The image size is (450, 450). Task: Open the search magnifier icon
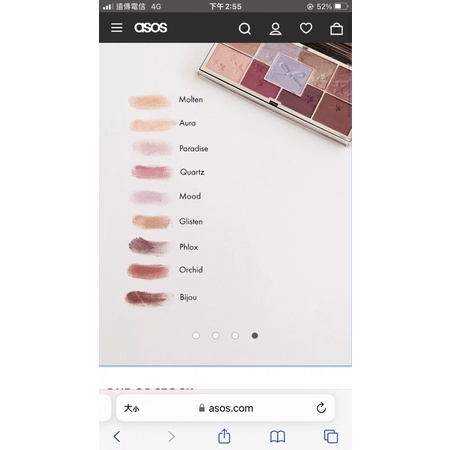pyautogui.click(x=245, y=29)
